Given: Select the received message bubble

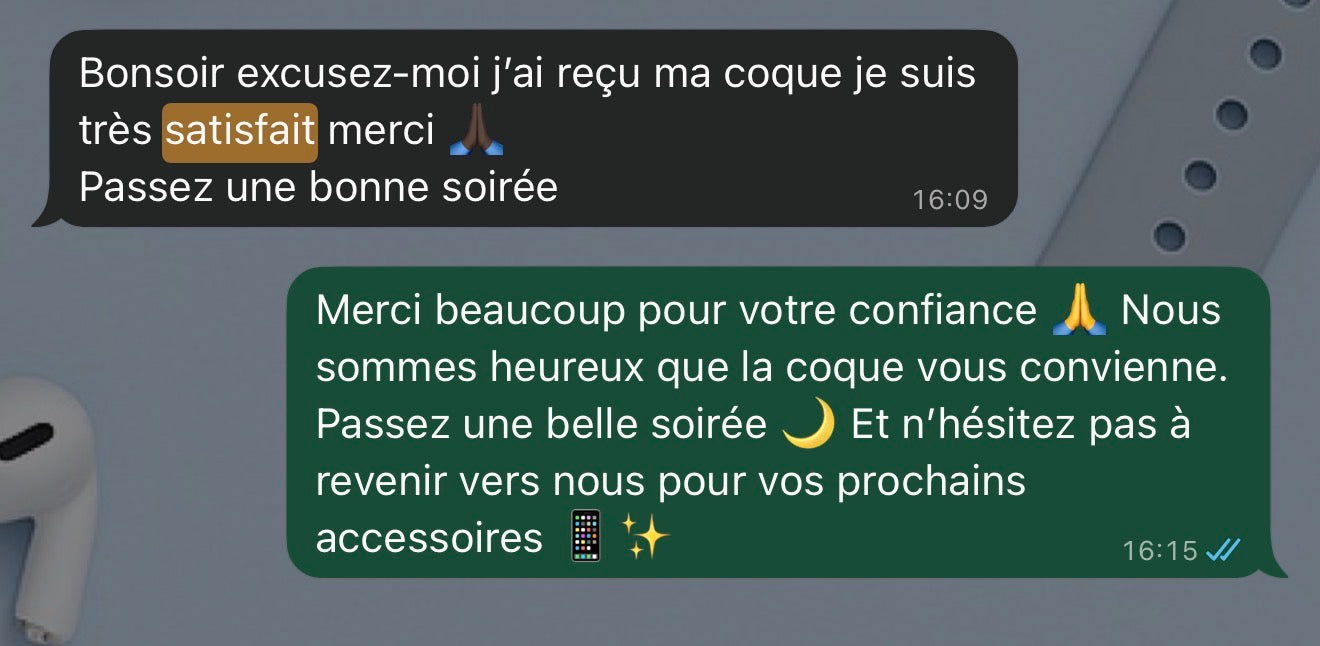Looking at the screenshot, I should click(x=525, y=128).
